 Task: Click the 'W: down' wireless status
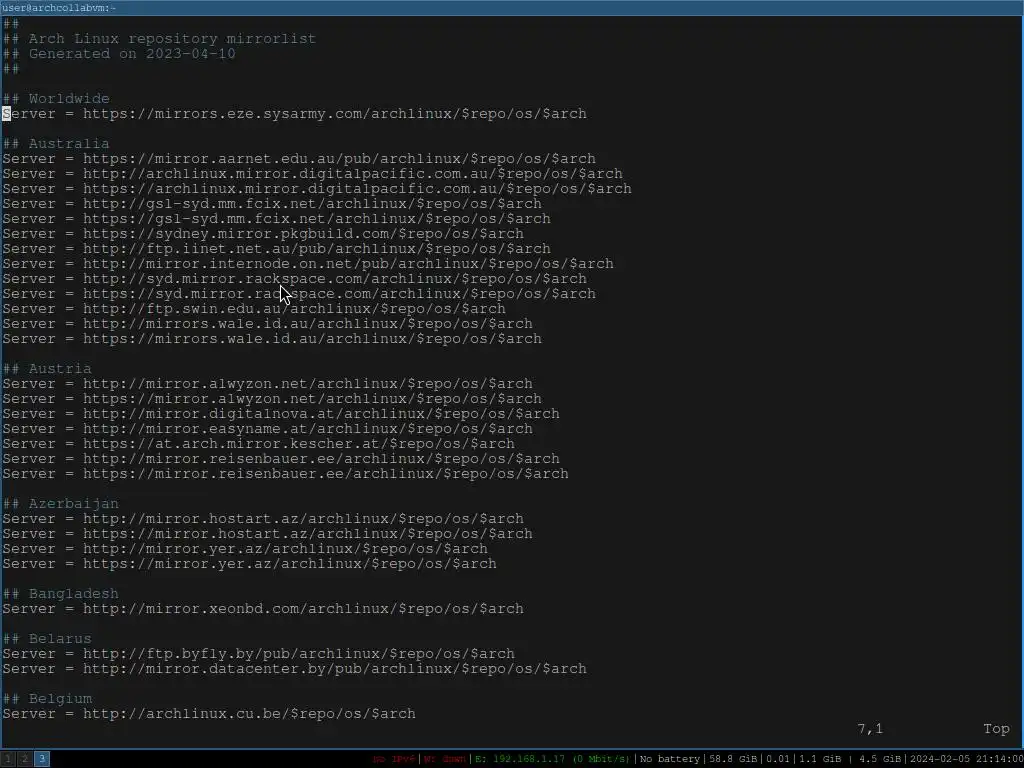(x=445, y=759)
